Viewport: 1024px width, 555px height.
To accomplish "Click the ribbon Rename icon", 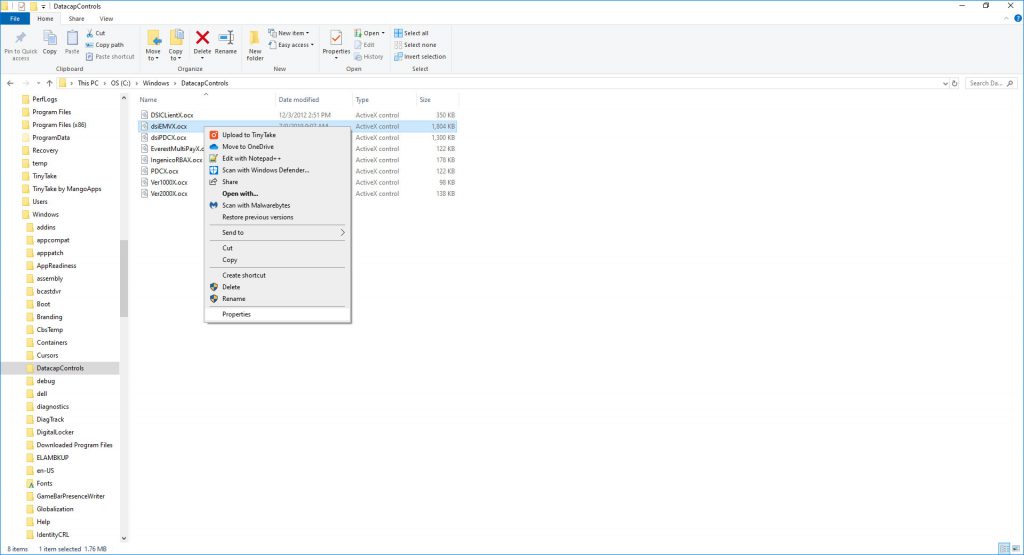I will click(226, 39).
